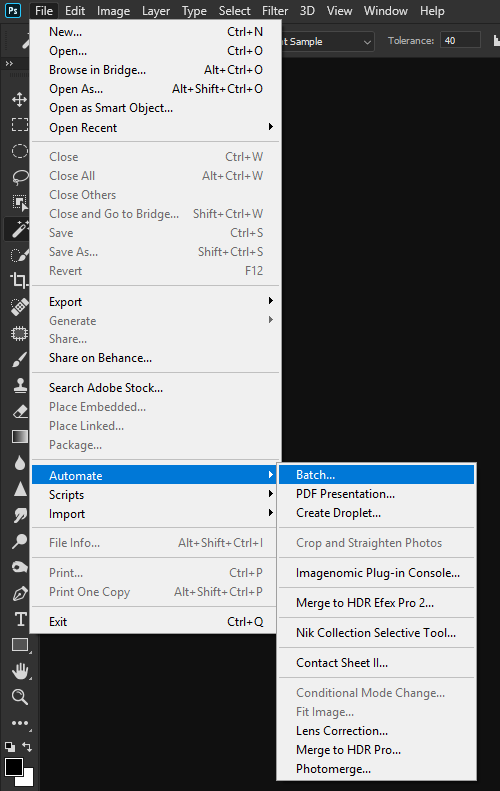500x791 pixels.
Task: Choose Nik Collection Selective Tool...
Action: click(x=376, y=633)
